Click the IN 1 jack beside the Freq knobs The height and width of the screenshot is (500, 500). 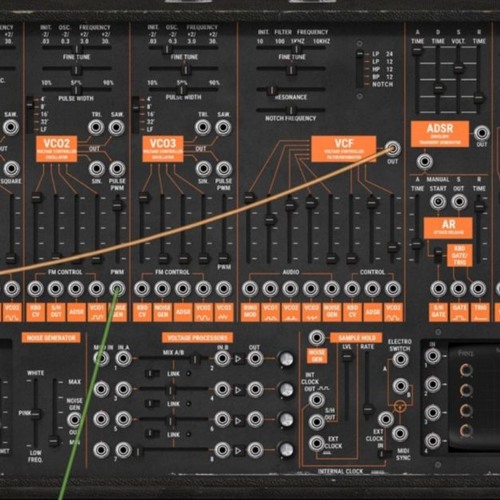[x=433, y=356]
